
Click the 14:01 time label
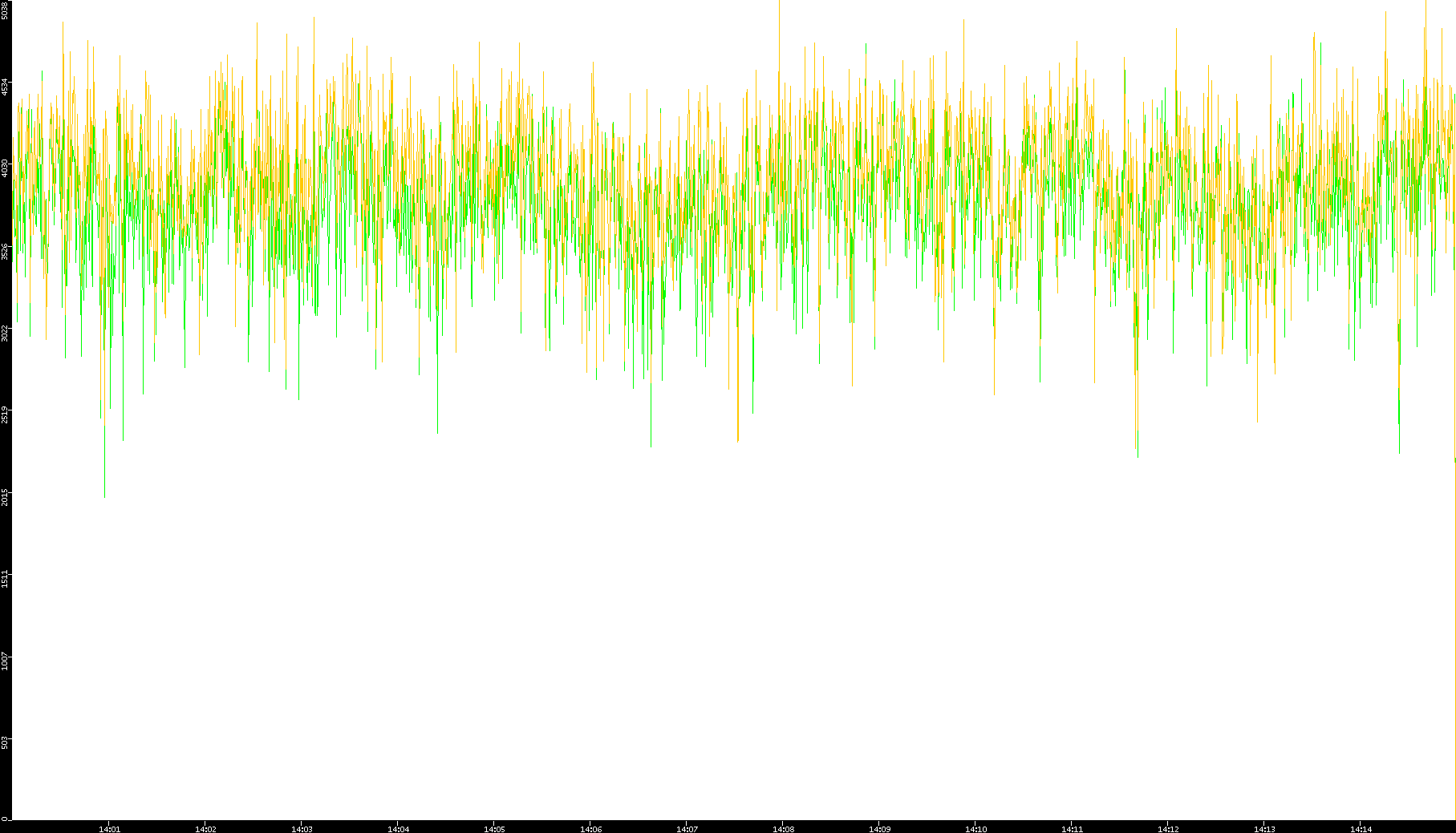(110, 829)
